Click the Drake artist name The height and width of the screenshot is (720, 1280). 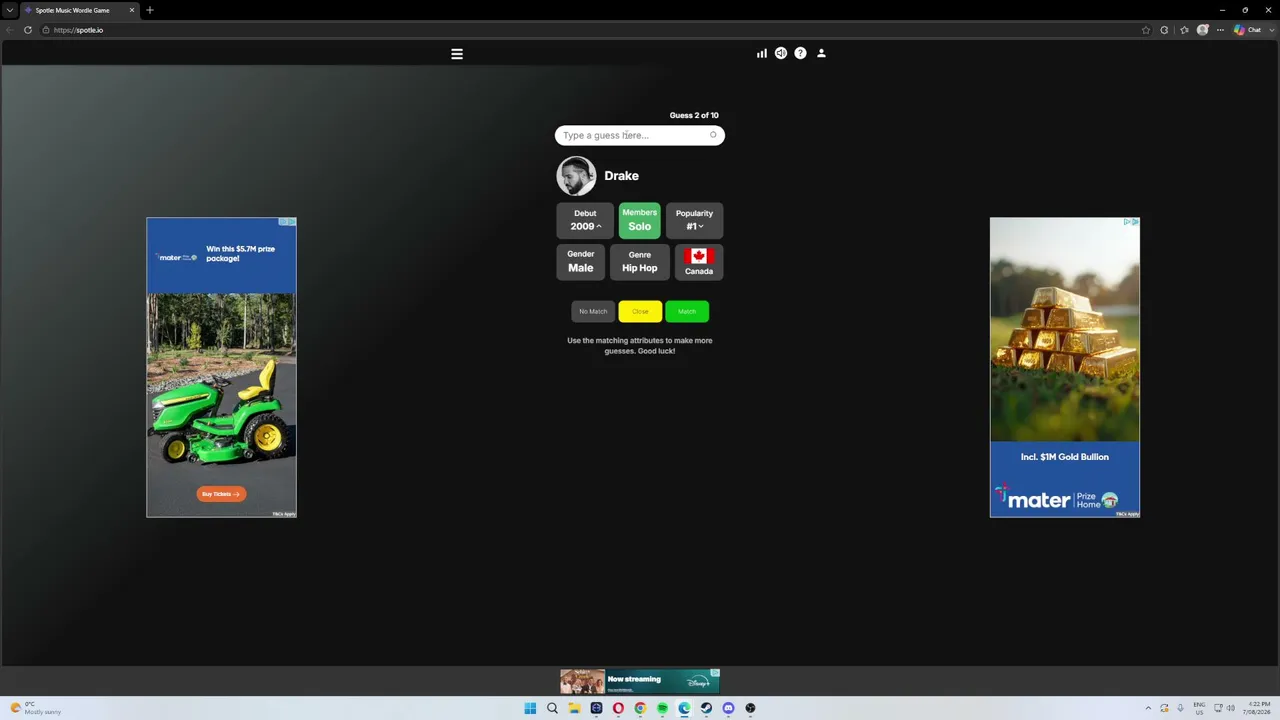coord(621,176)
